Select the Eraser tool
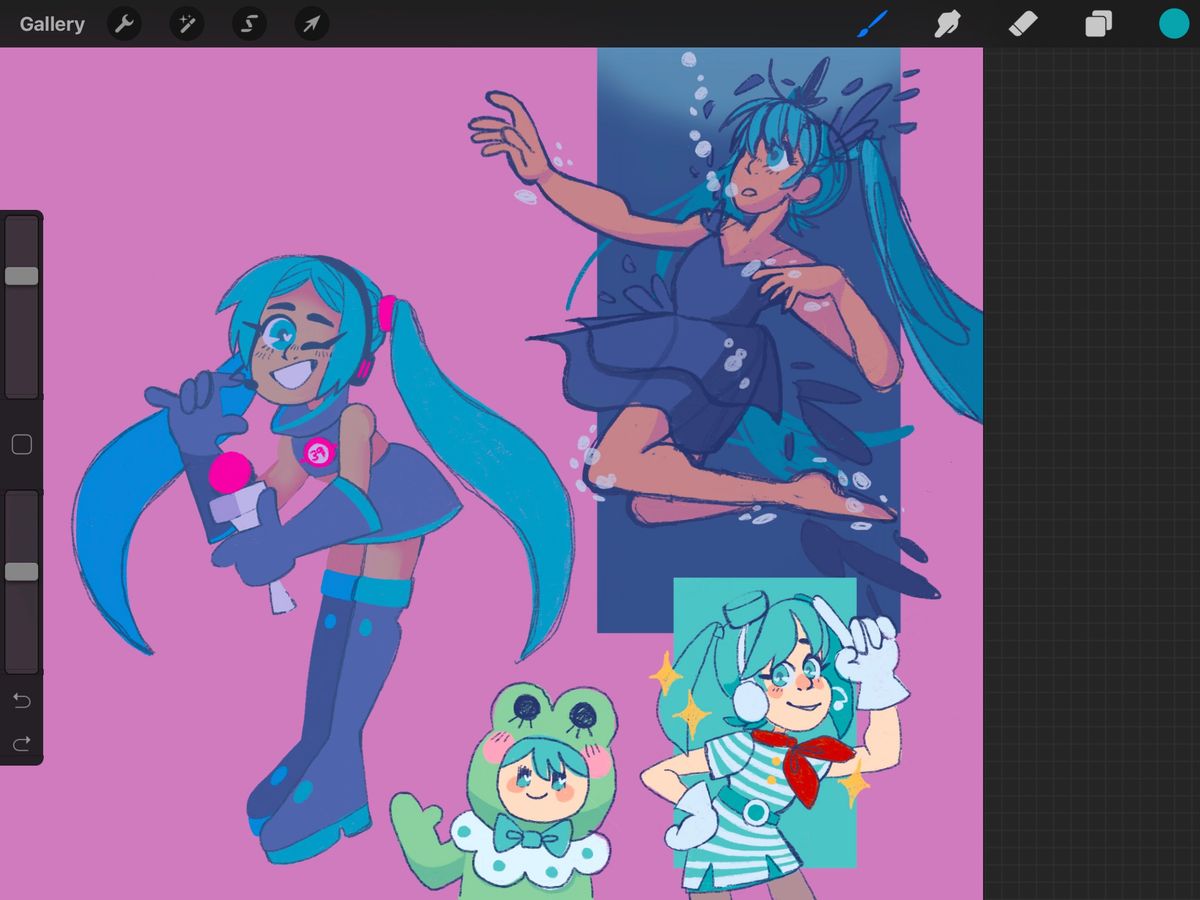This screenshot has width=1200, height=900. coord(1023,24)
